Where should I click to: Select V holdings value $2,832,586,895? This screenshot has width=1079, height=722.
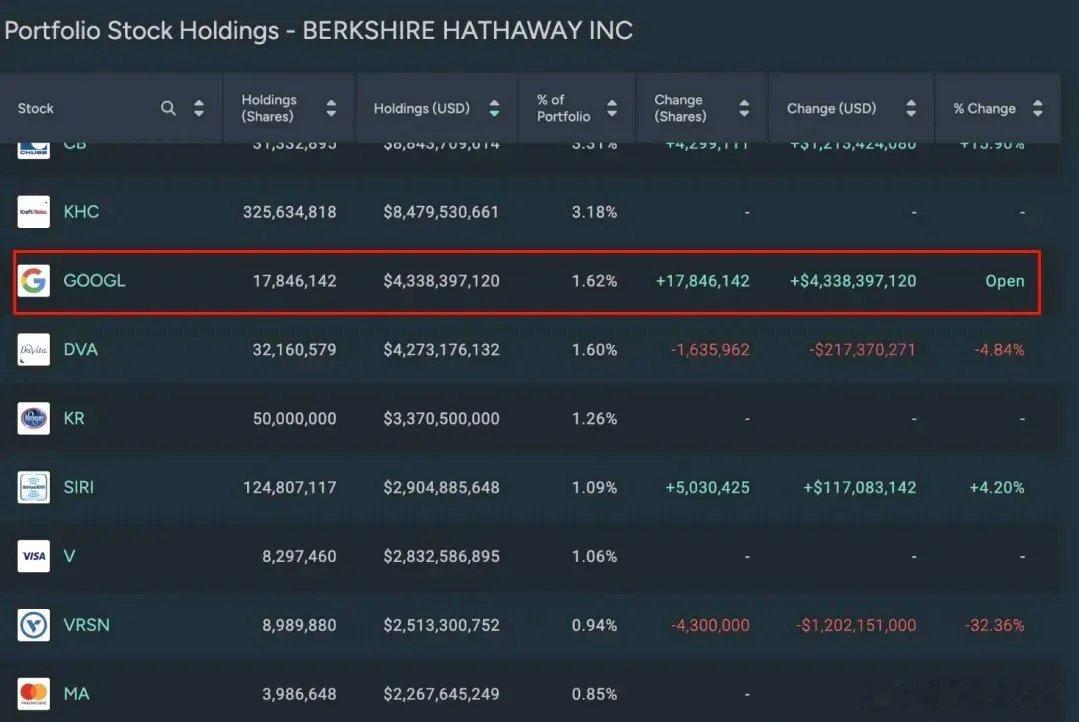point(441,556)
